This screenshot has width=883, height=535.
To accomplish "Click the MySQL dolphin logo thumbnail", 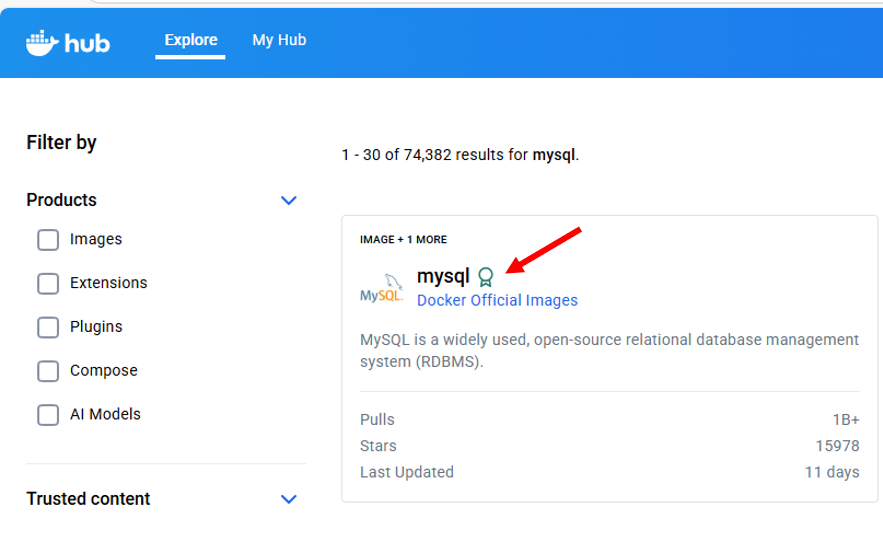I will pyautogui.click(x=382, y=288).
